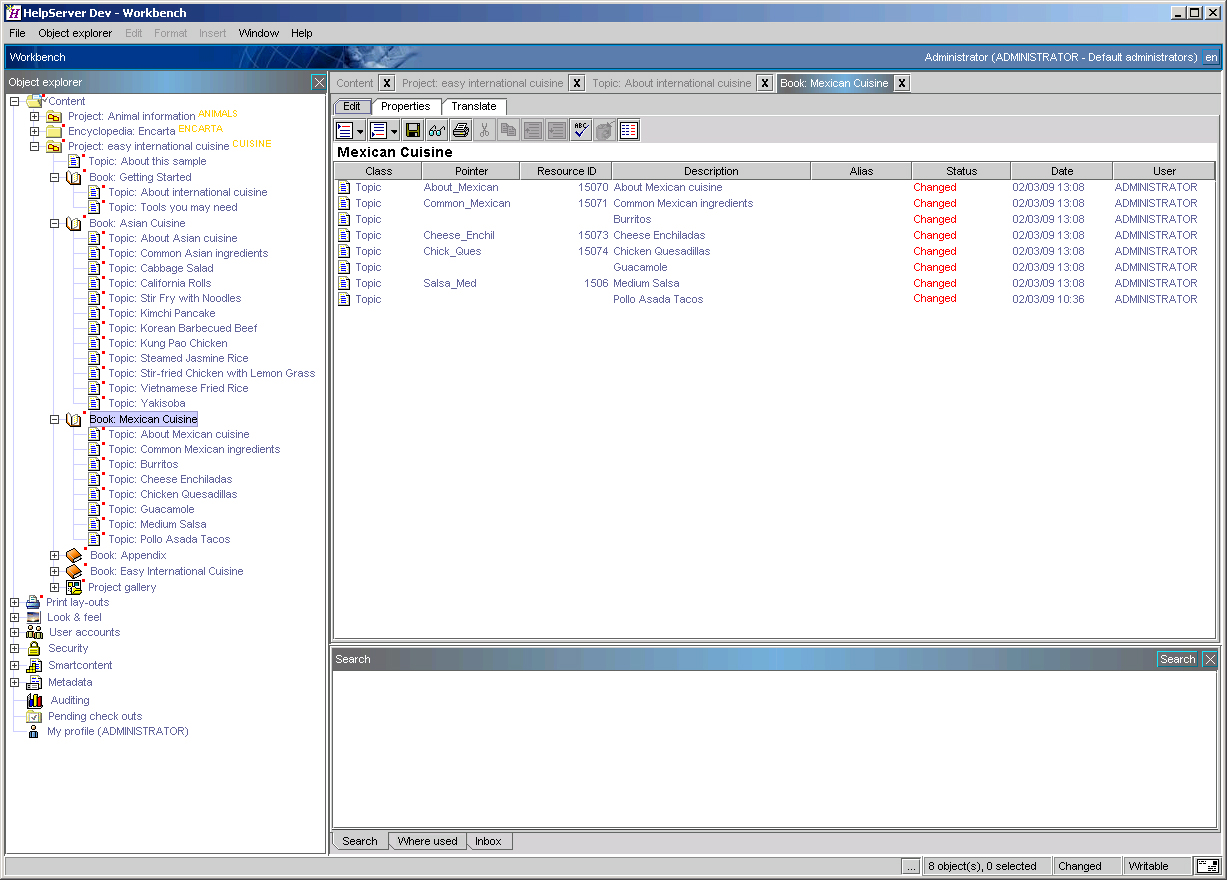Select the Pollo Asada Tacos table row
Screen dimensions: 1227x880
click(657, 299)
